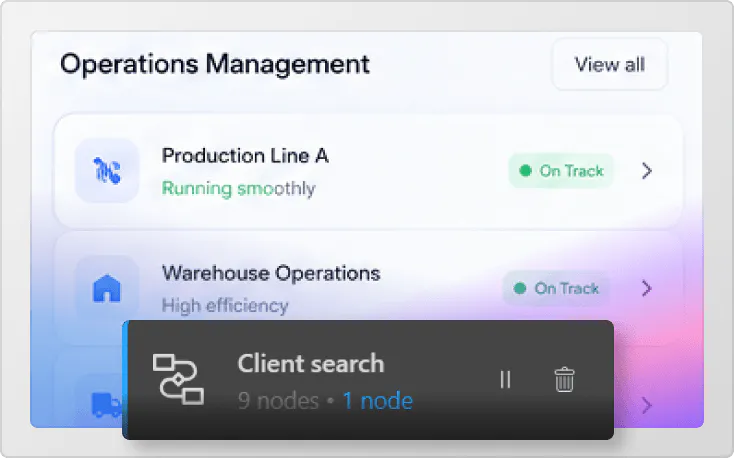Click Warehouse Operations On Track badge
Viewport: 734px width, 458px height.
point(556,288)
